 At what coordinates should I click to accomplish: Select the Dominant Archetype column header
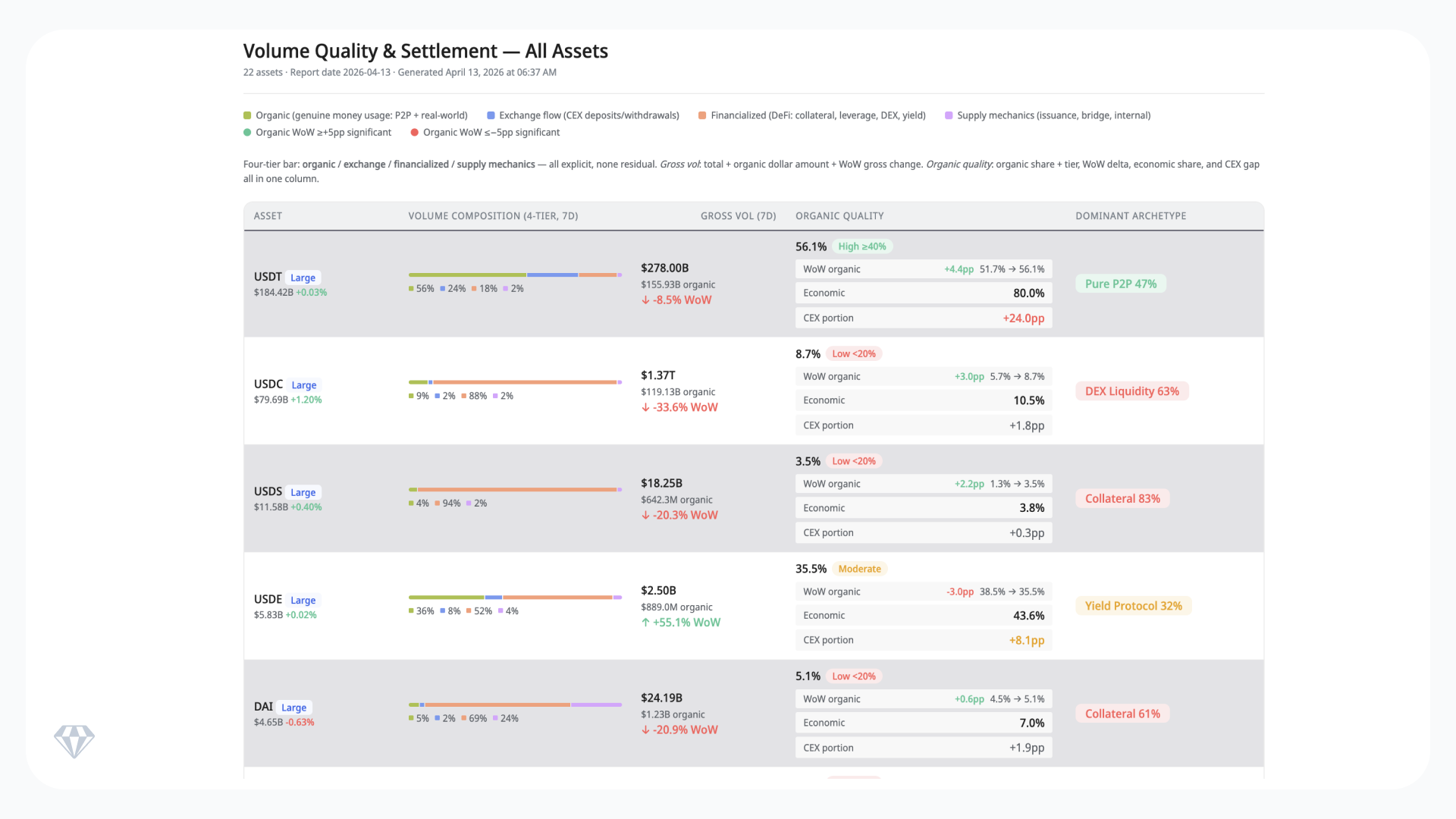click(x=1129, y=215)
